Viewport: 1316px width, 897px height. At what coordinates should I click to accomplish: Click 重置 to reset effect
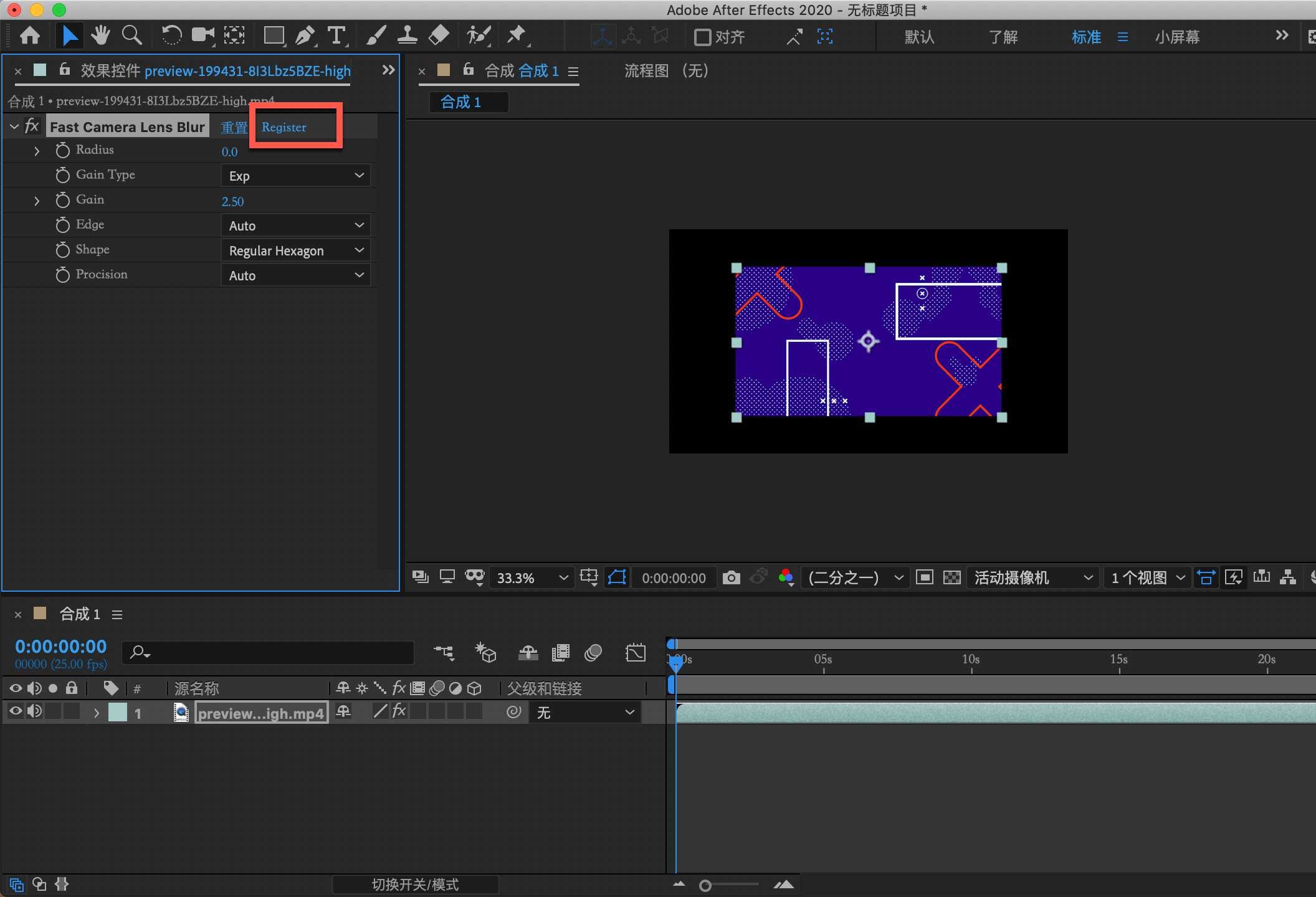[234, 128]
